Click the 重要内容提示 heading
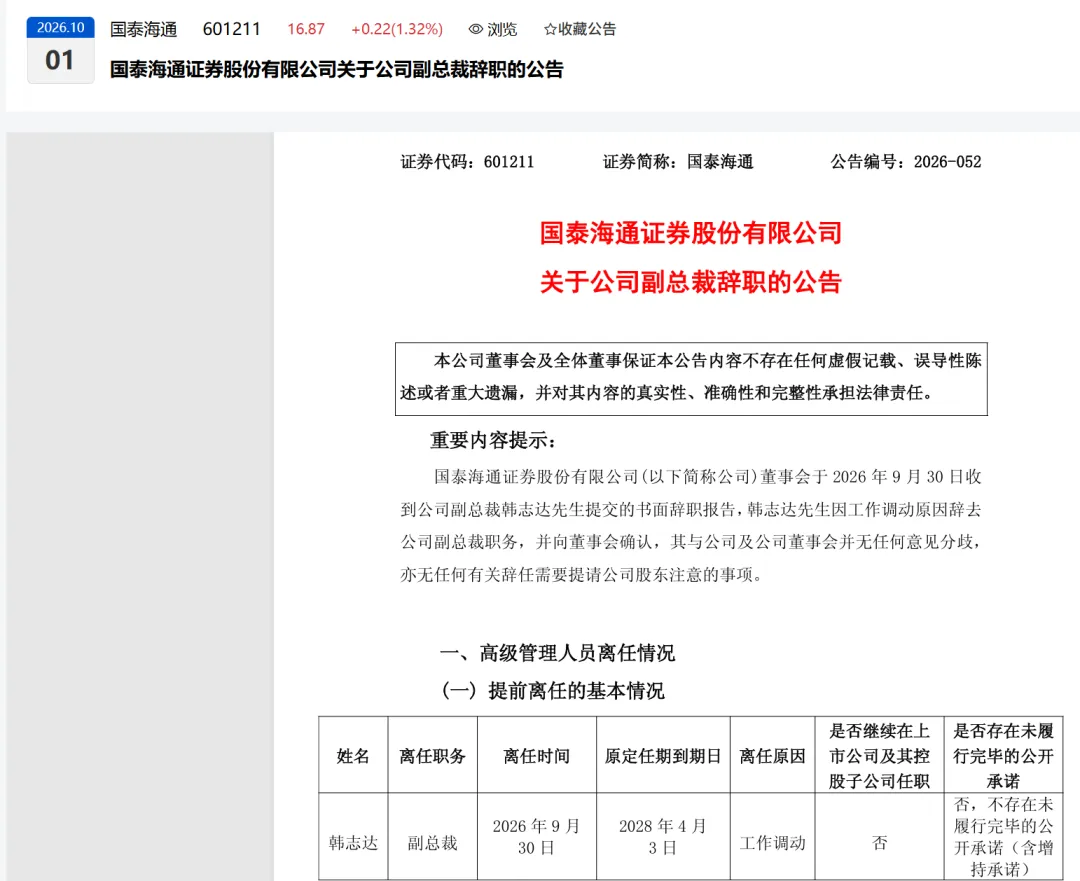The width and height of the screenshot is (1080, 881). [x=492, y=441]
